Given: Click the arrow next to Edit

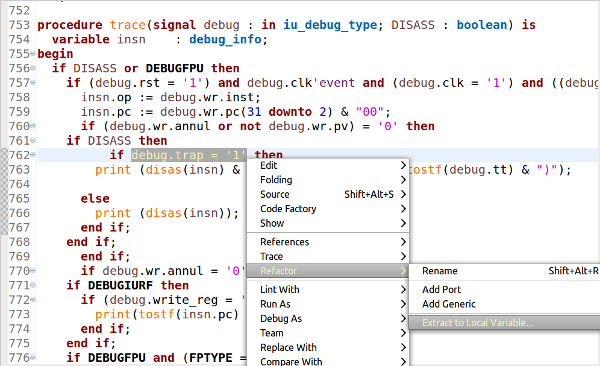Looking at the screenshot, I should click(x=403, y=165).
